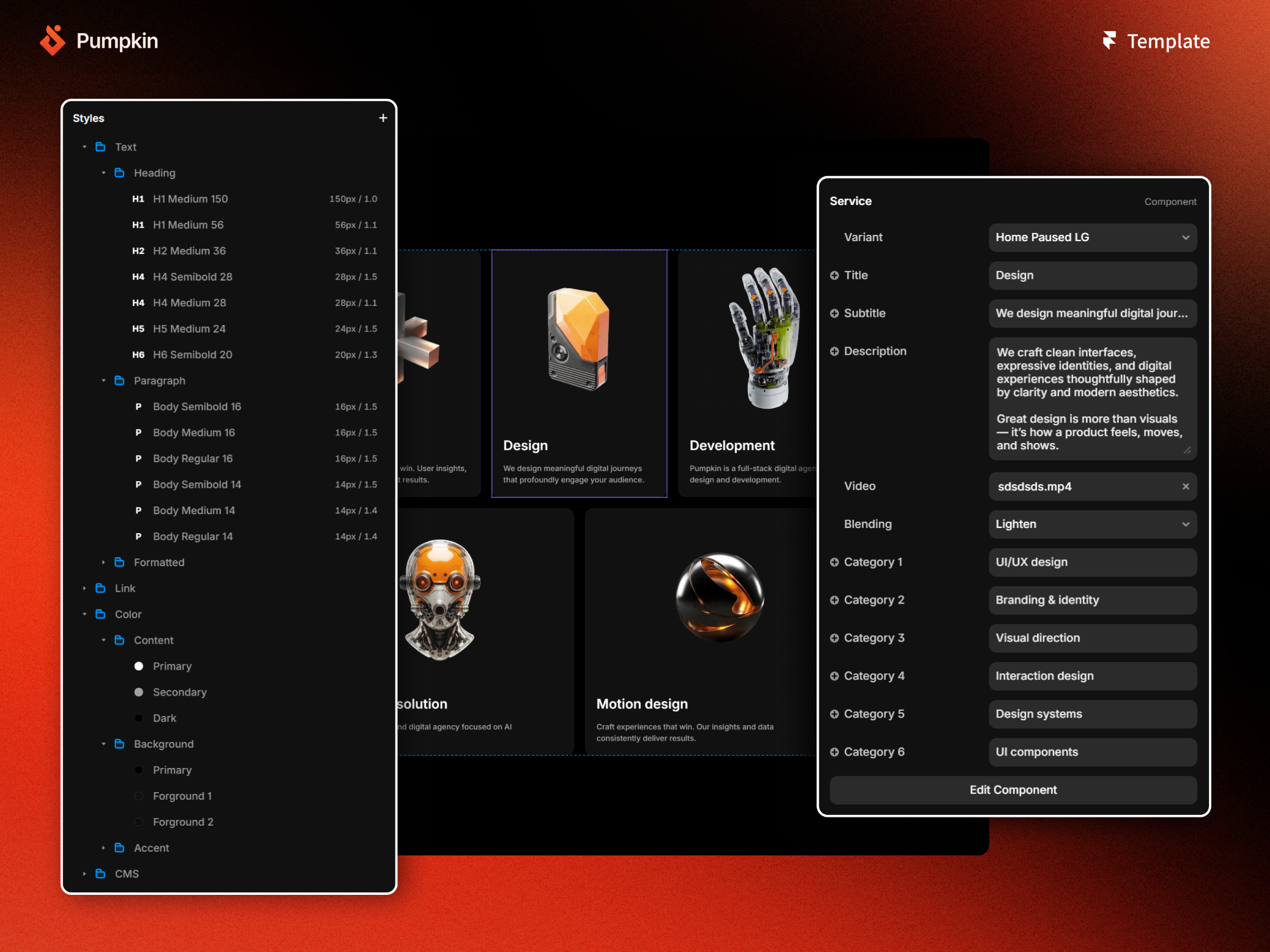Click the Category 1 UI/UX design field
The width and height of the screenshot is (1270, 952).
(1092, 562)
